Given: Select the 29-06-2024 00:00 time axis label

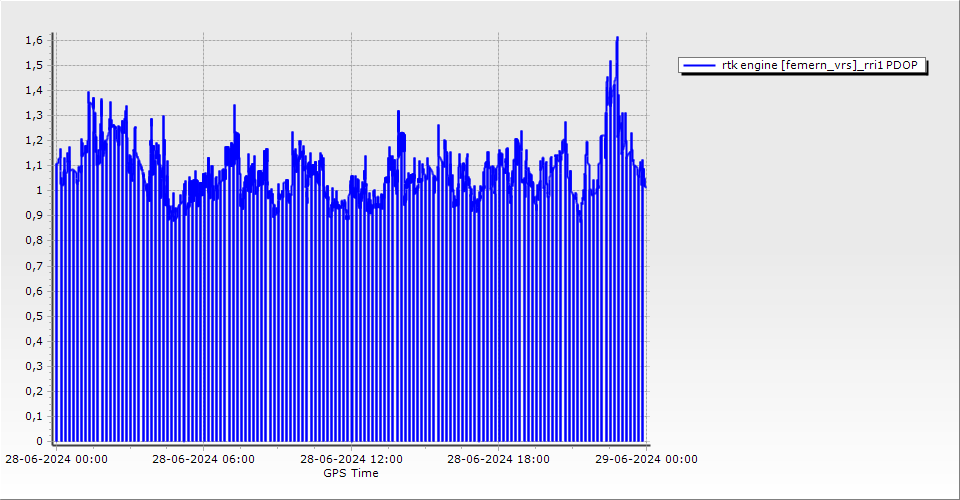Looking at the screenshot, I should 645,460.
